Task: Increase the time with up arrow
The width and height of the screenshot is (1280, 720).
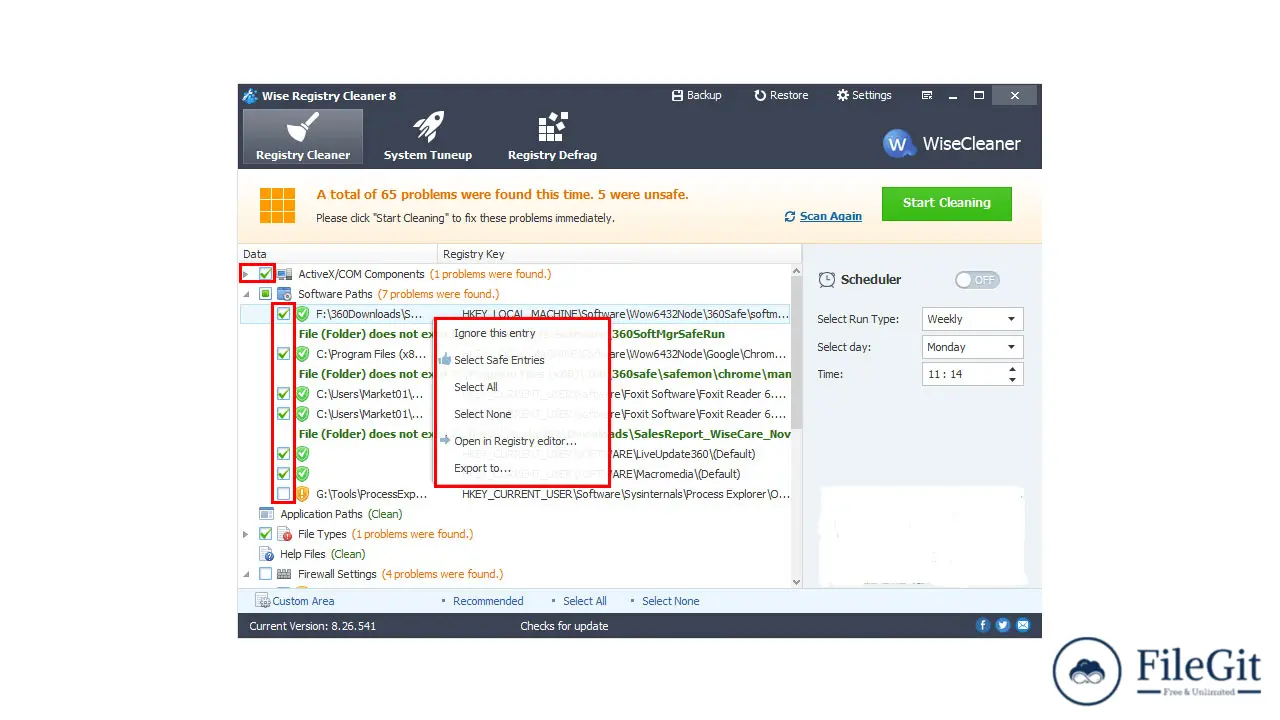Action: pos(1013,369)
